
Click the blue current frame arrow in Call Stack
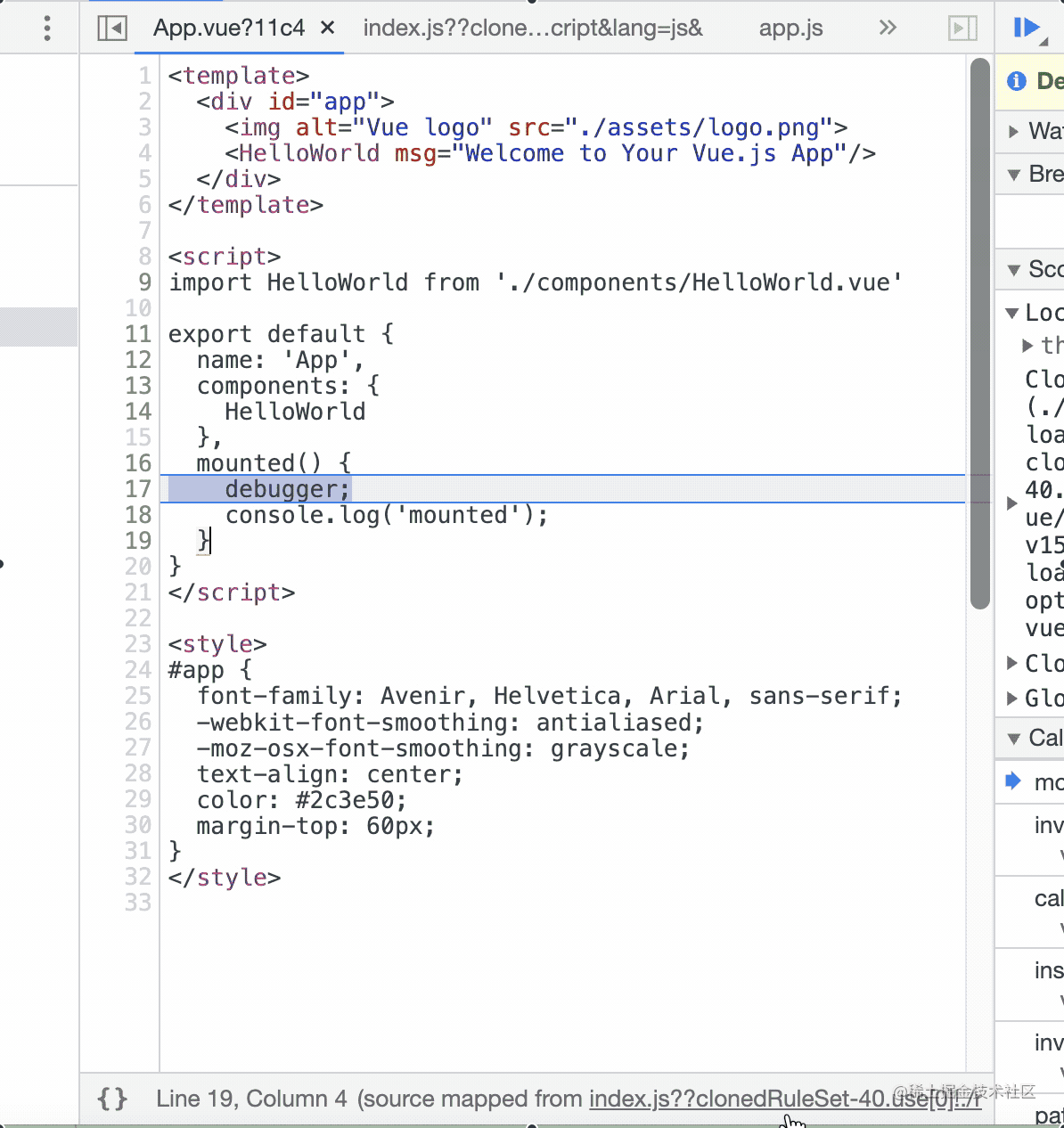[x=1012, y=781]
